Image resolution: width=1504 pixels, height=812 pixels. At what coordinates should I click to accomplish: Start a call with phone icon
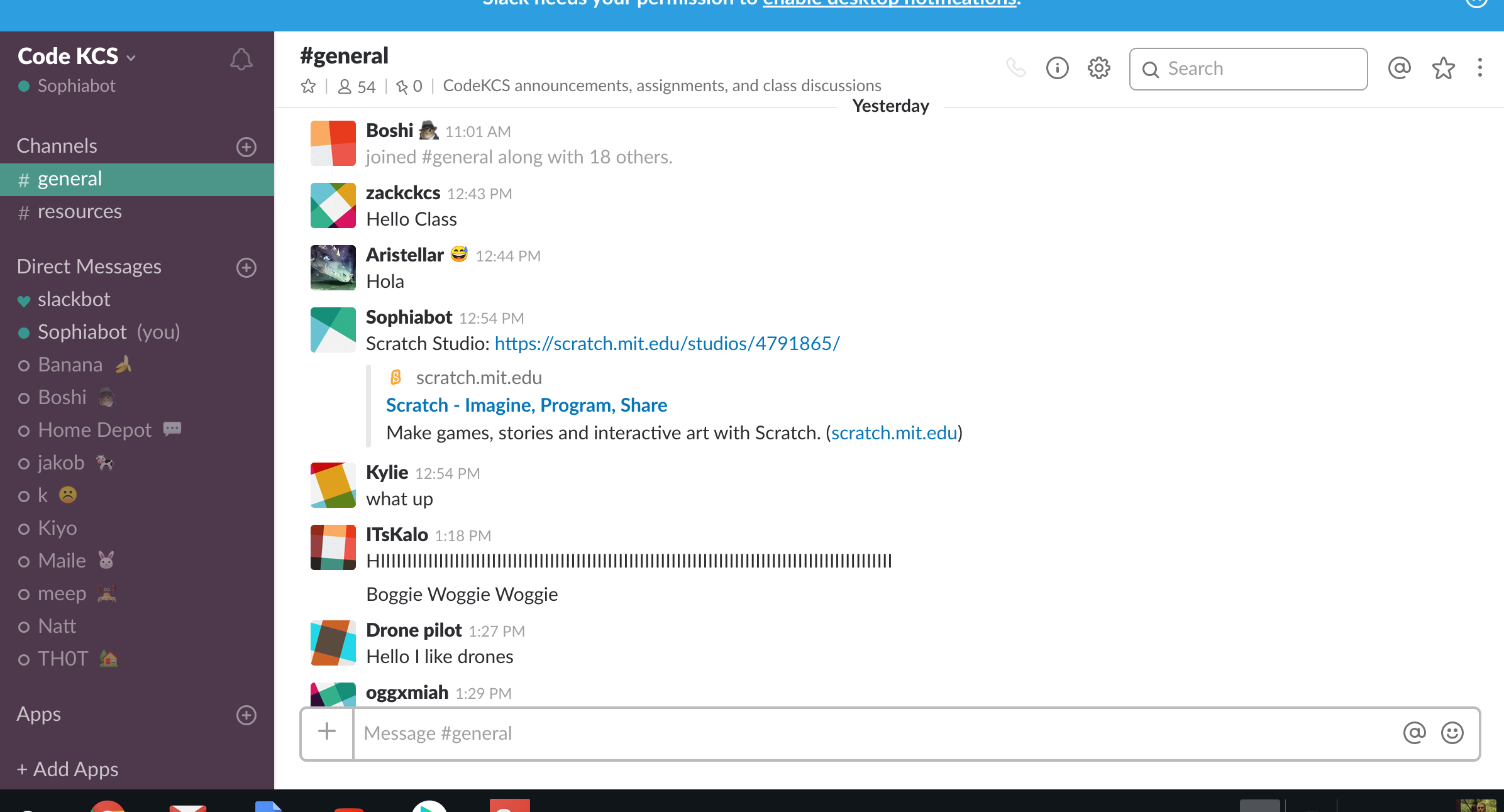(x=1015, y=68)
